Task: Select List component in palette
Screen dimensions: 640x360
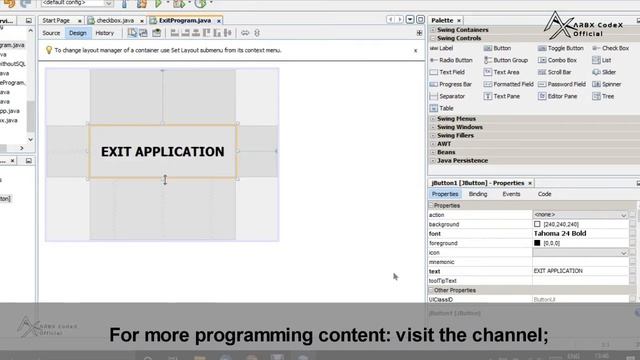Action: coord(602,60)
